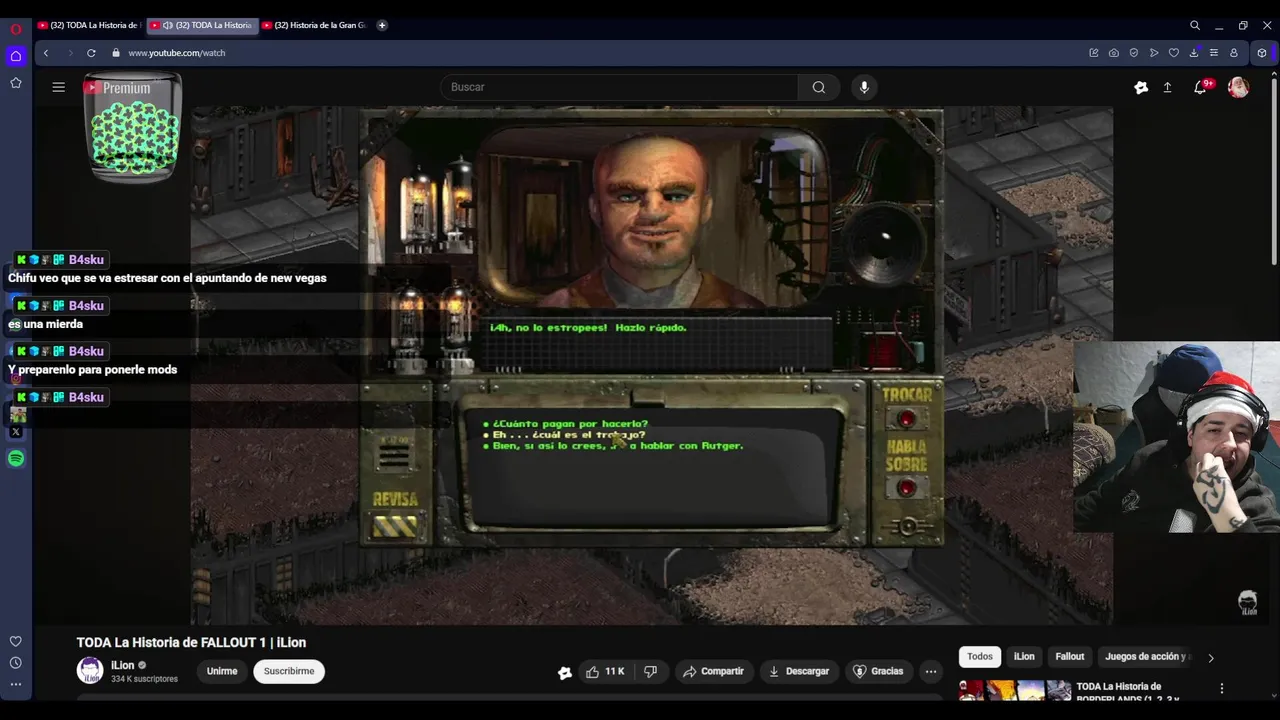
Task: Click star-shaped icon in YouTube header
Action: [x=1141, y=88]
